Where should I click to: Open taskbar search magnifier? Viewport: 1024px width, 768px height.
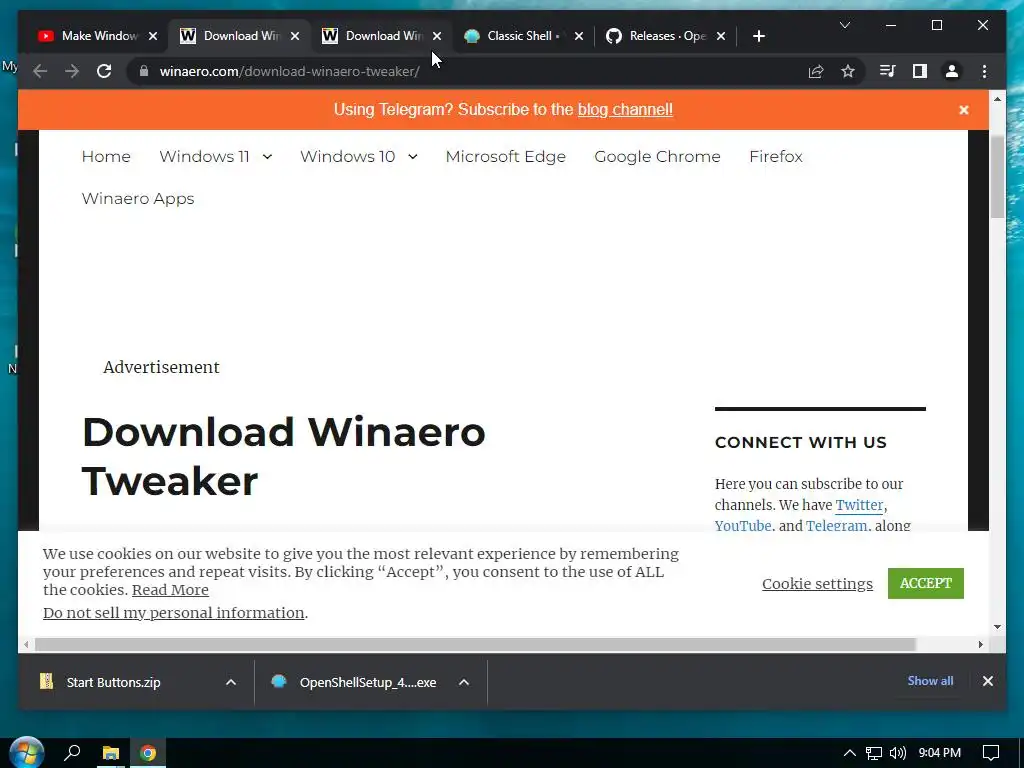pyautogui.click(x=72, y=753)
